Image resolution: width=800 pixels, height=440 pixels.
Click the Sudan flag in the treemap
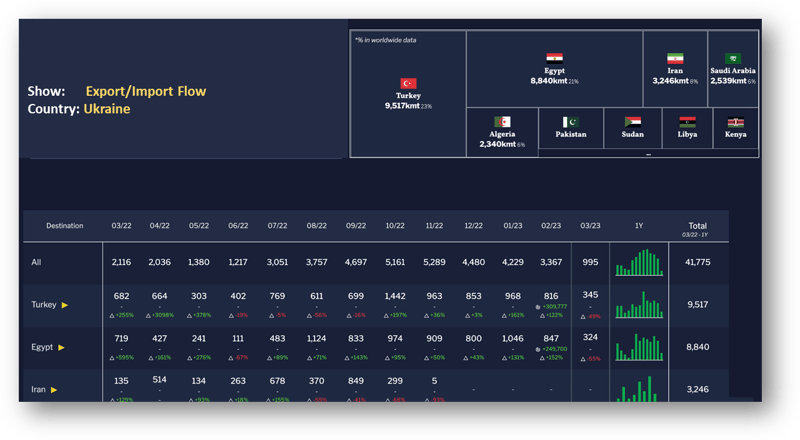point(633,121)
